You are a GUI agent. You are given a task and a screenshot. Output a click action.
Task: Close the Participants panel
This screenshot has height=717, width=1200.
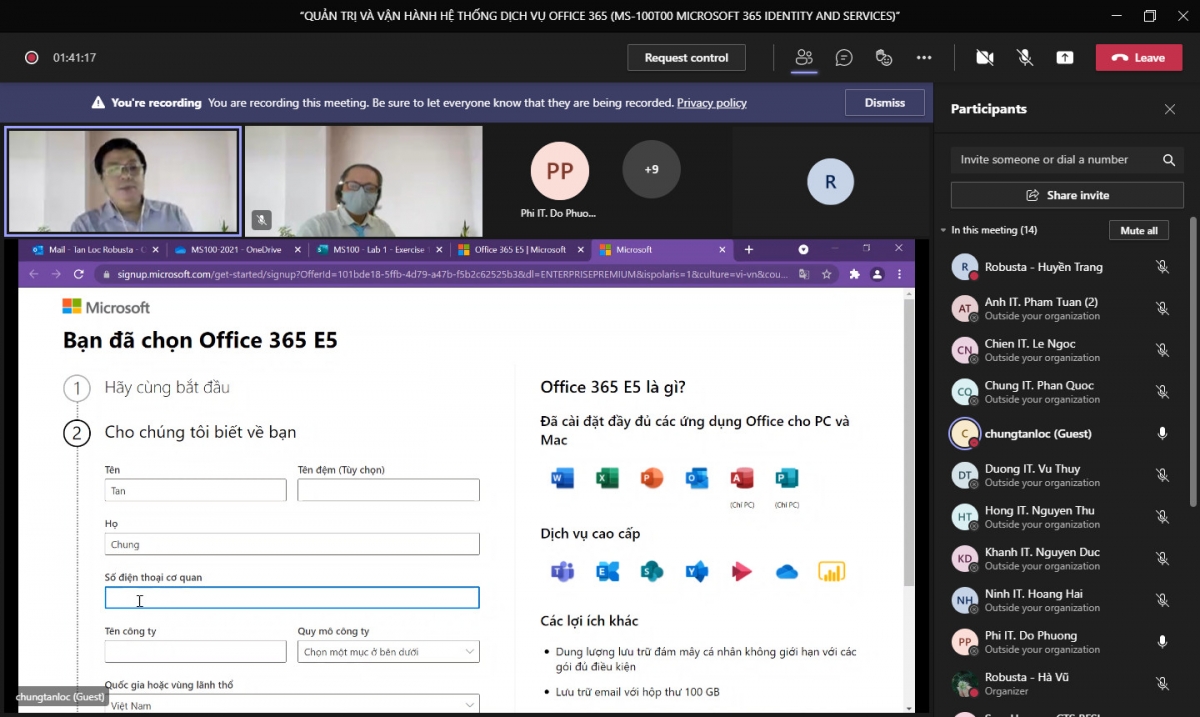click(x=1170, y=109)
